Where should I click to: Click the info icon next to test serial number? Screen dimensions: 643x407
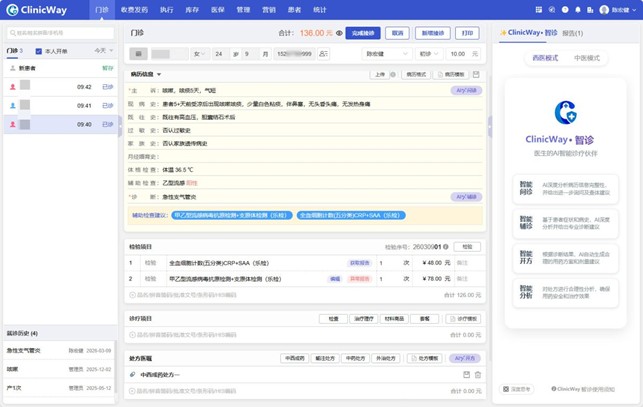tap(446, 247)
